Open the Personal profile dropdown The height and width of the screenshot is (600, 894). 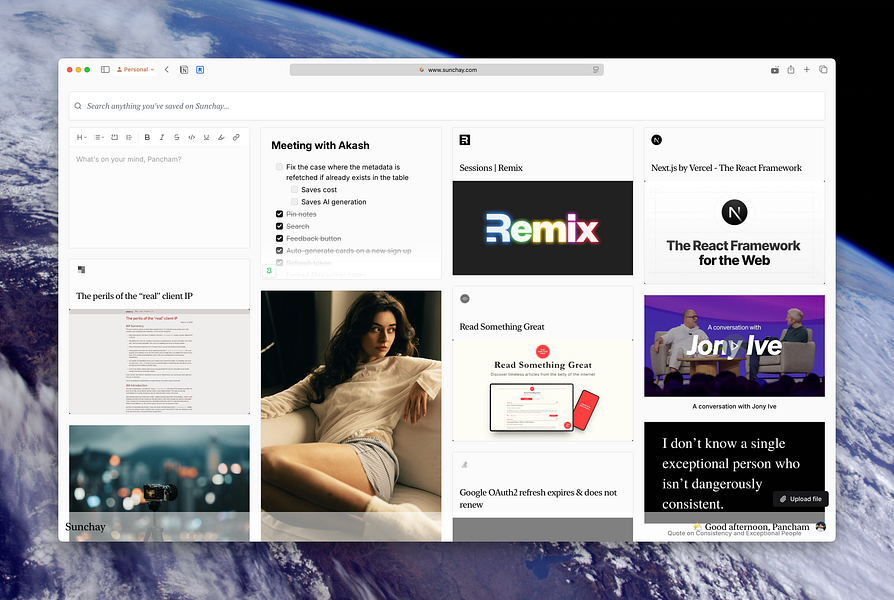pos(136,70)
